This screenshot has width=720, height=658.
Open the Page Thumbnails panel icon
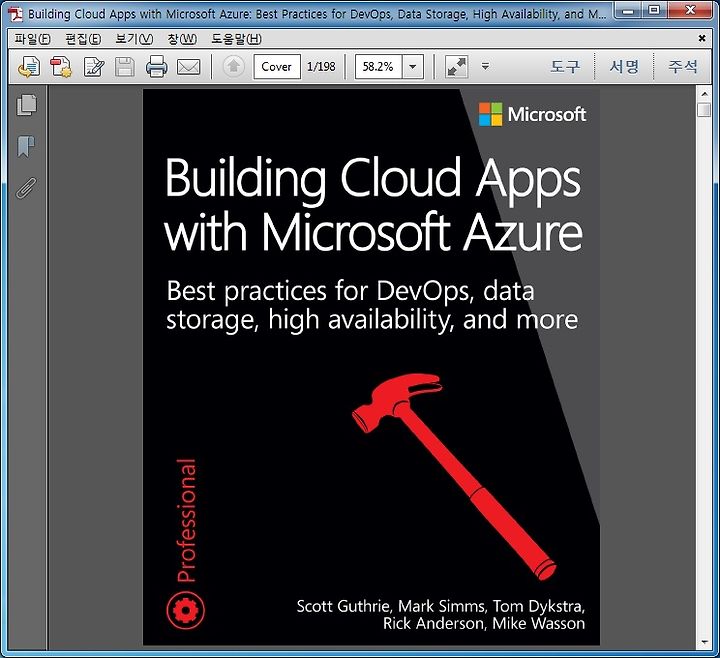27,105
